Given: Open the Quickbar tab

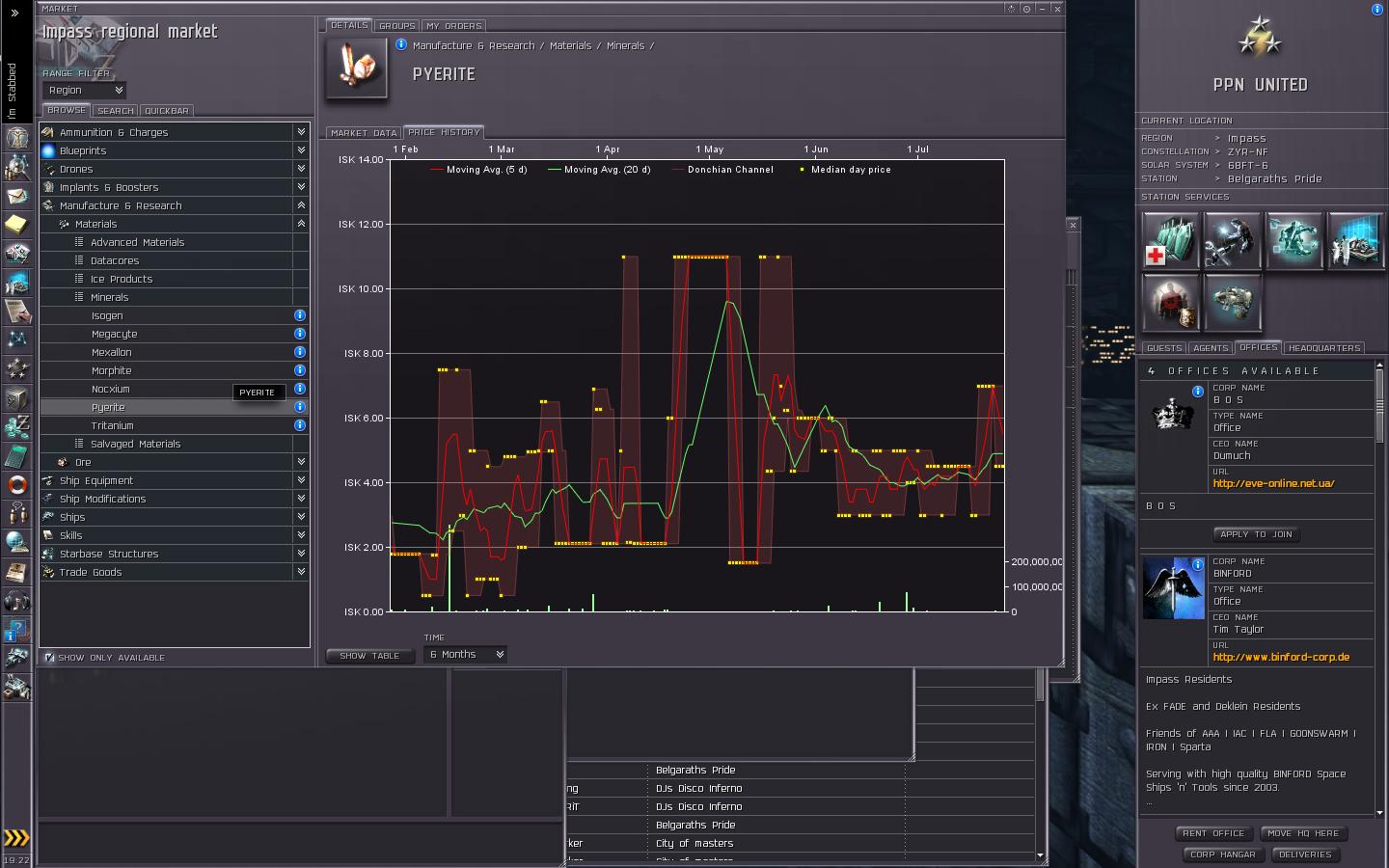Looking at the screenshot, I should pyautogui.click(x=167, y=111).
